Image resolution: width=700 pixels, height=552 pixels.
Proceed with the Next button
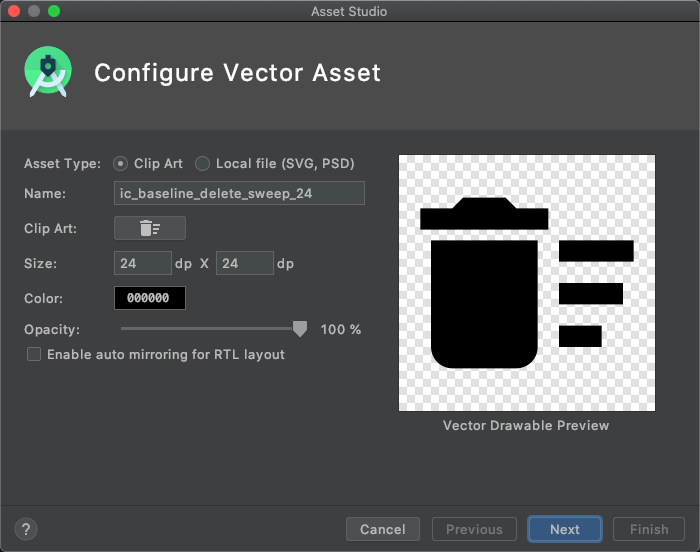564,529
